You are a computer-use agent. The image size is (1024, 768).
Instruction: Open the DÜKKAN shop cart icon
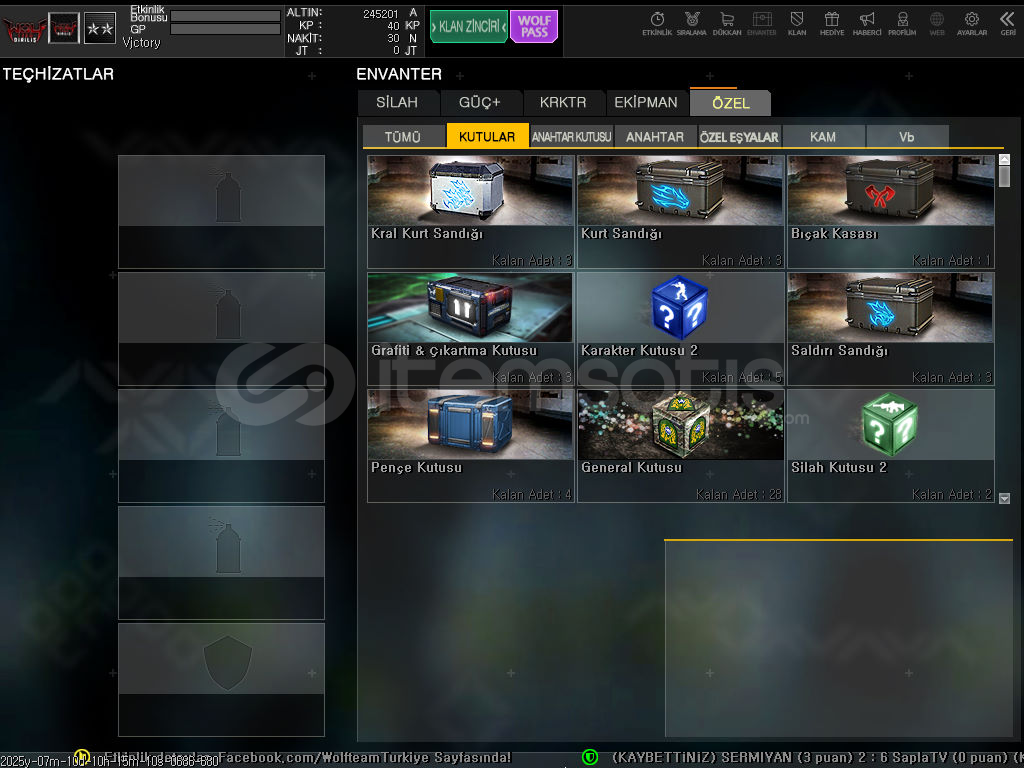click(x=727, y=24)
